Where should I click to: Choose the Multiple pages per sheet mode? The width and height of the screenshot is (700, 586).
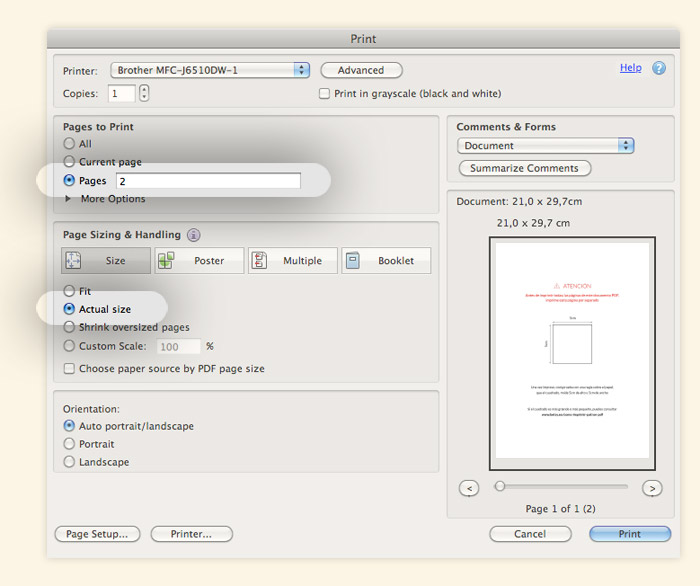(291, 261)
